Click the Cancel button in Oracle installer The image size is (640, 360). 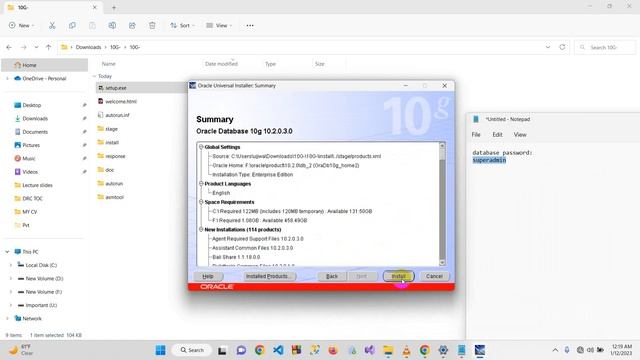point(434,276)
